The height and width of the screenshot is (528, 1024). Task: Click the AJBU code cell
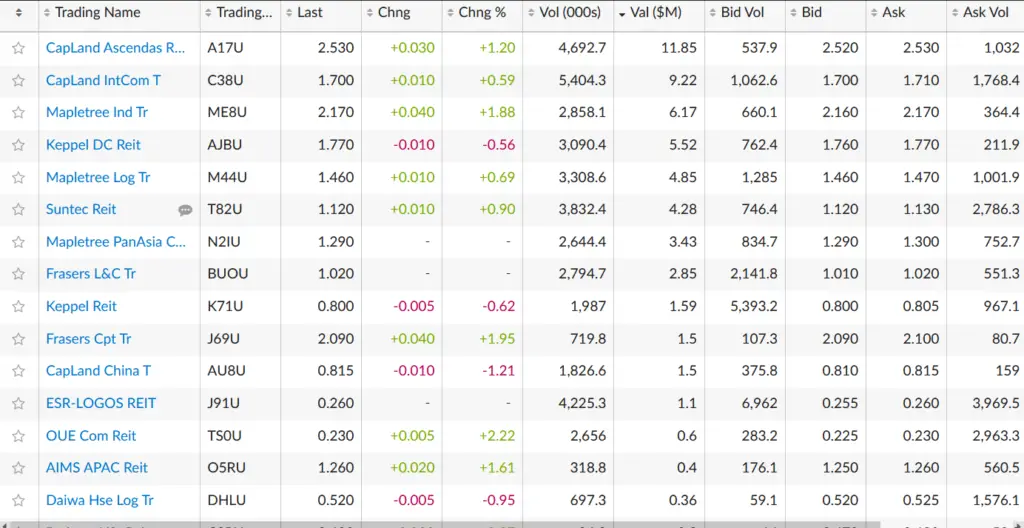pos(225,145)
